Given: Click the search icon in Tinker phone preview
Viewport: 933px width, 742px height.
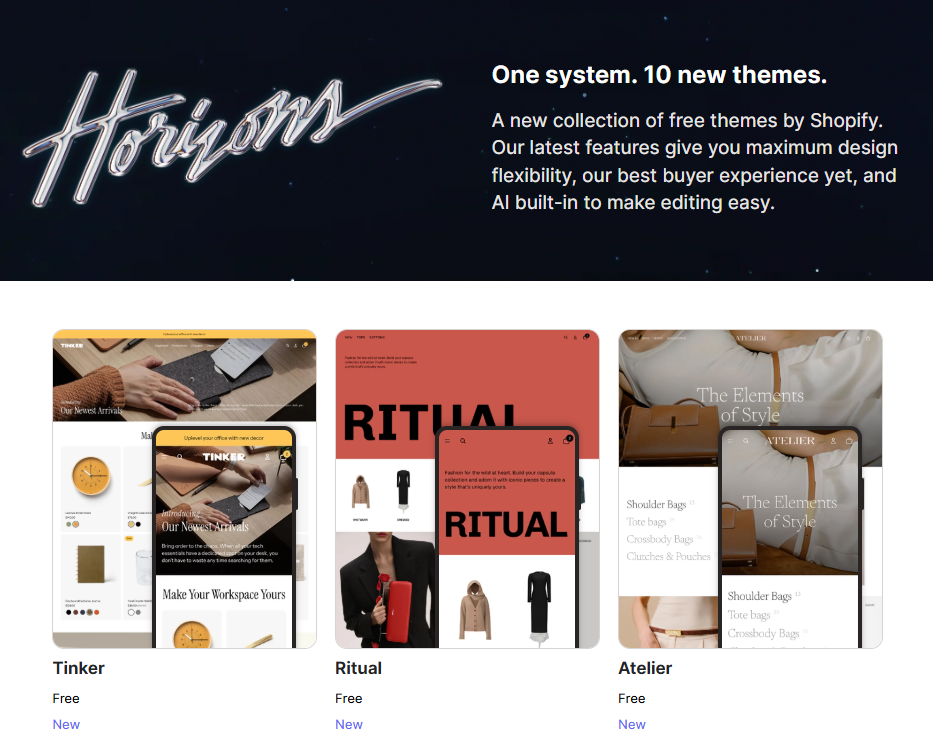Looking at the screenshot, I should (180, 457).
